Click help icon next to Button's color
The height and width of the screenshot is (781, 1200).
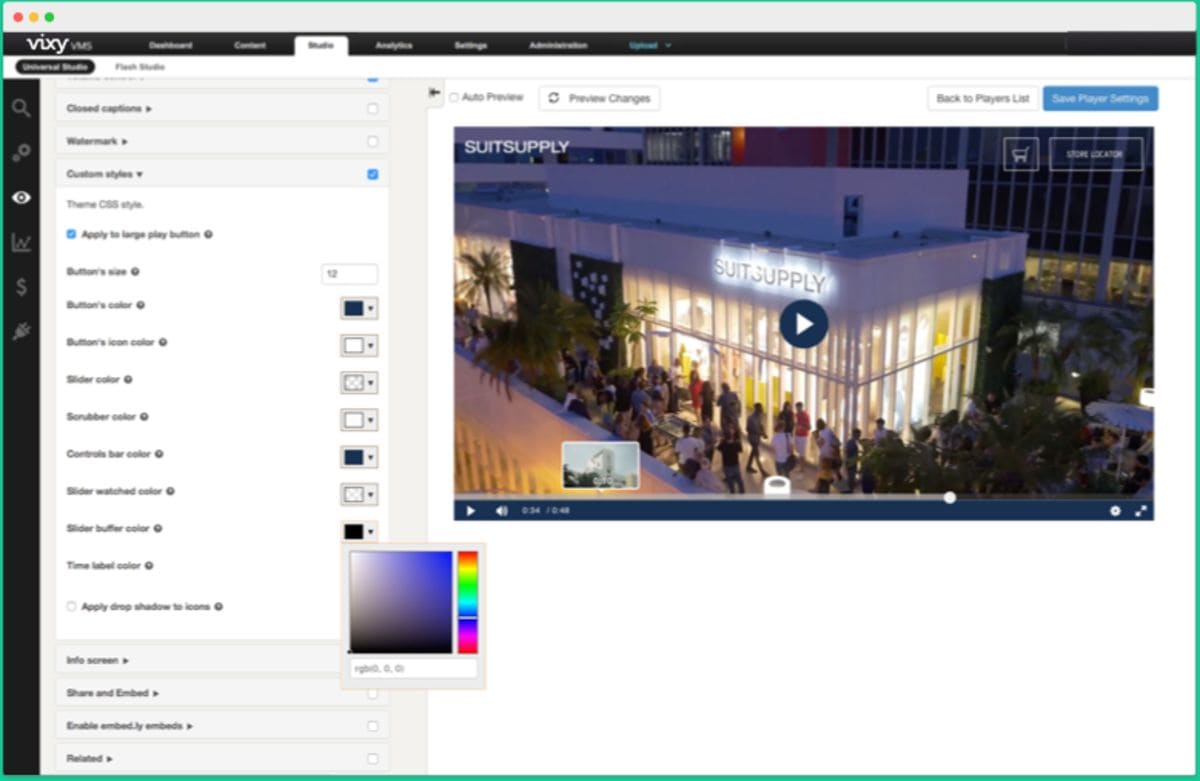coord(140,305)
